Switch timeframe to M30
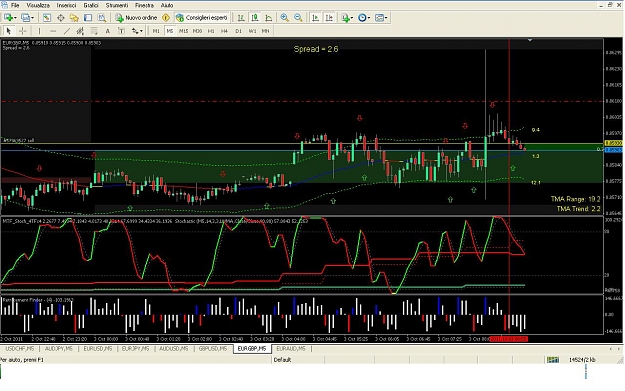This screenshot has width=625, height=391. pos(197,31)
